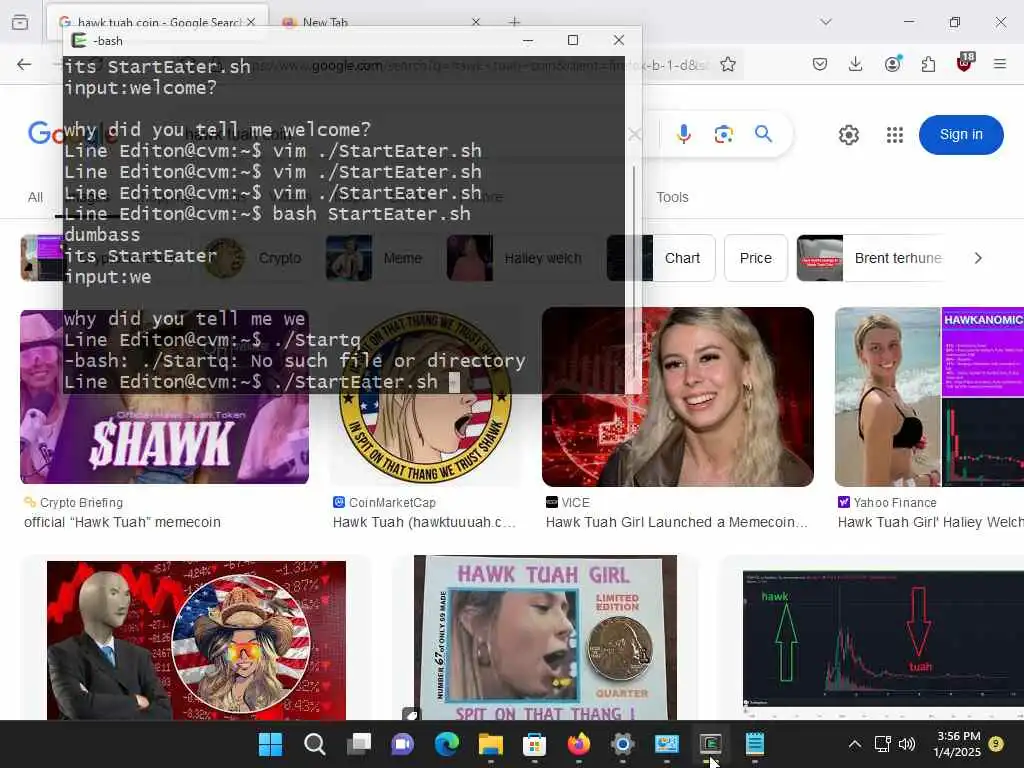Select the All search results tab
The width and height of the screenshot is (1024, 768).
[x=35, y=197]
